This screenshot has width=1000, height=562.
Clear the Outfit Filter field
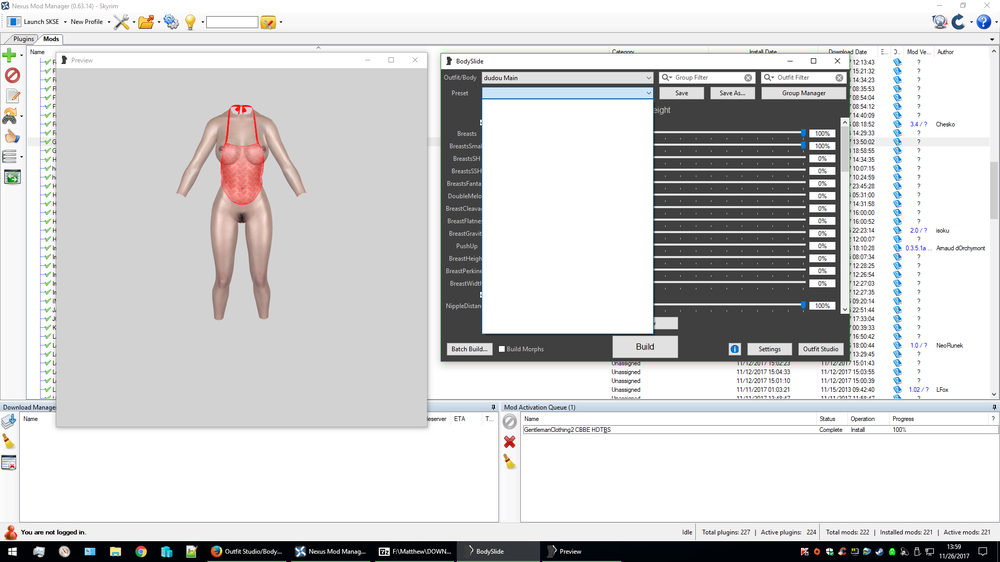[839, 77]
